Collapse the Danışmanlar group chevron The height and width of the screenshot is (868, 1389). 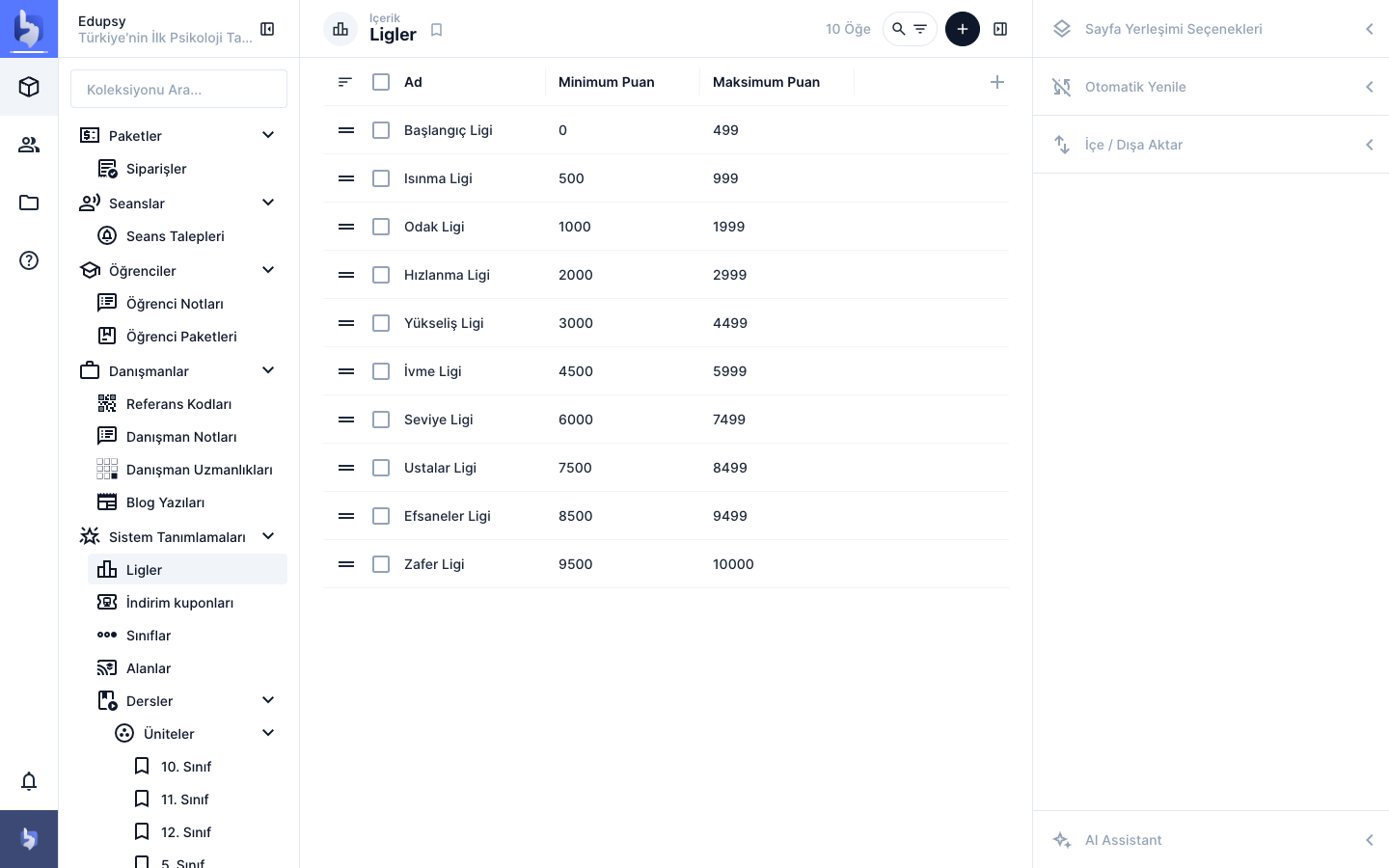point(268,370)
